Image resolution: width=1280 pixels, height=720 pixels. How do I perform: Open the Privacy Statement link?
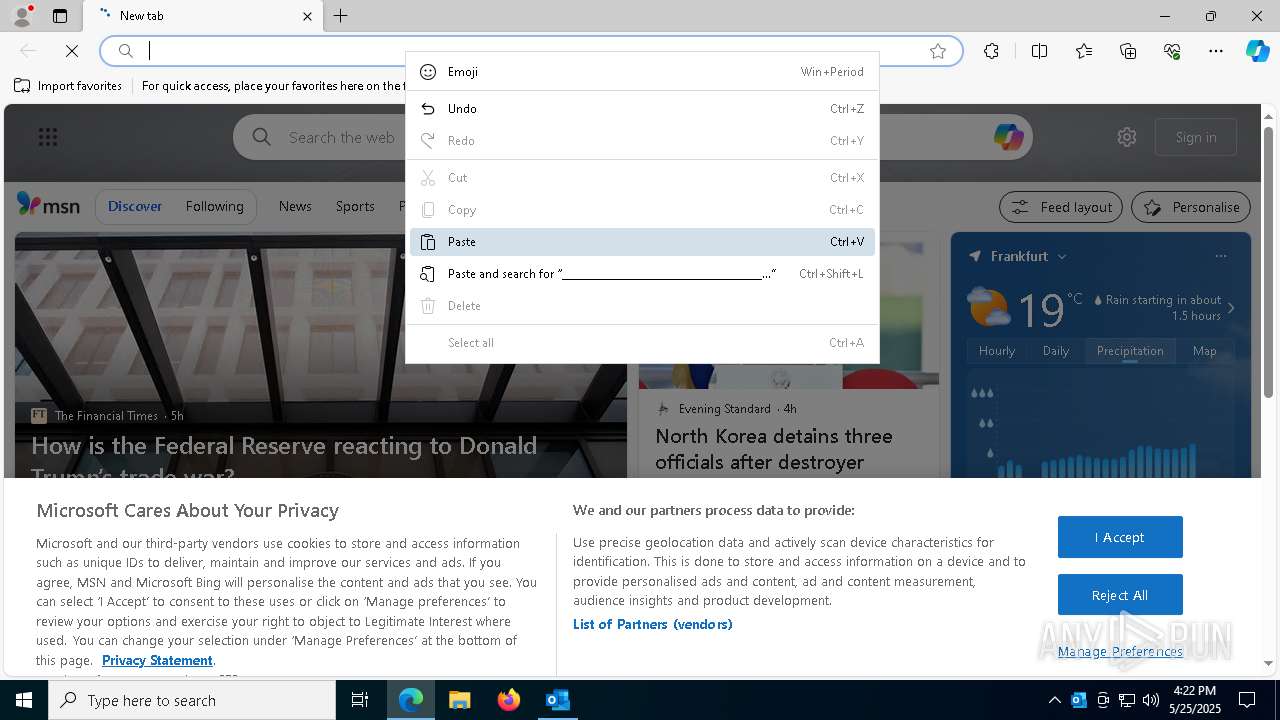pyautogui.click(x=157, y=660)
